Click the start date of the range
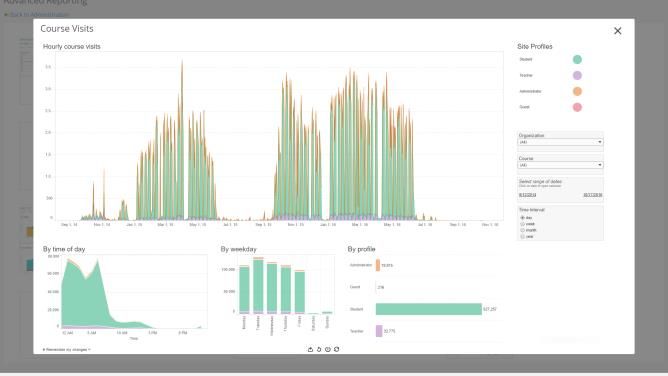The height and width of the screenshot is (376, 668). pyautogui.click(x=527, y=195)
